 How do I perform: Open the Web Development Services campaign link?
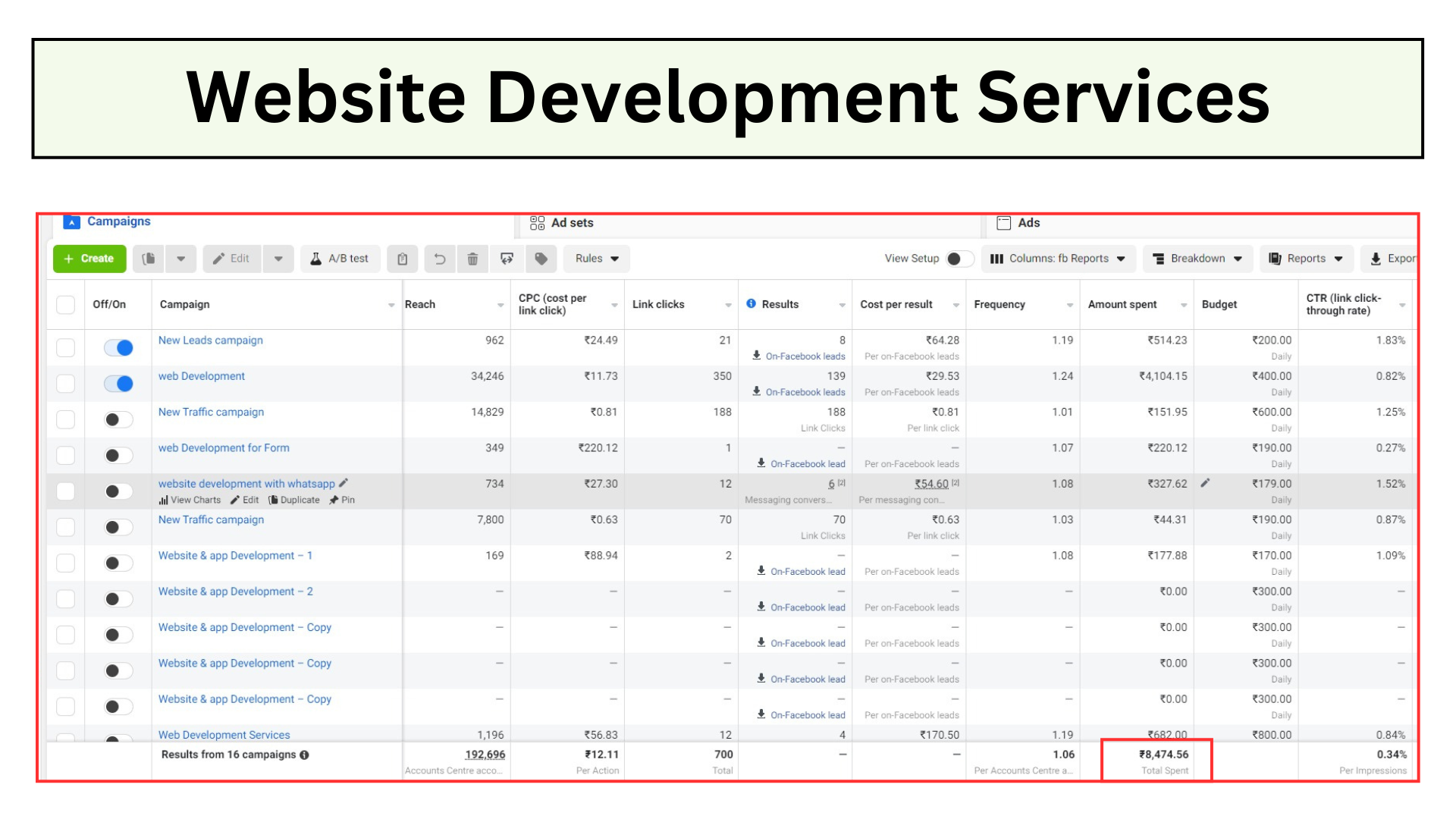[224, 735]
